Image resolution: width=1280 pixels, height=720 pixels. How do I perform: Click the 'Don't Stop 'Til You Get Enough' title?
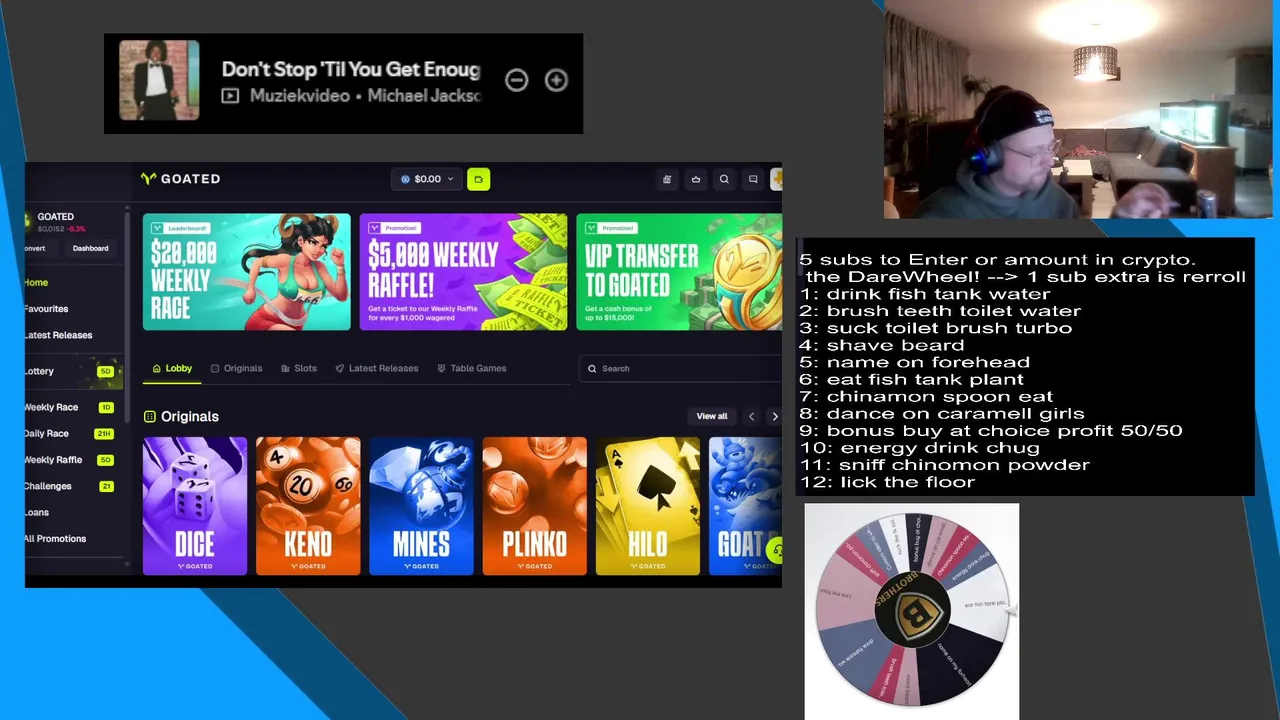point(351,70)
